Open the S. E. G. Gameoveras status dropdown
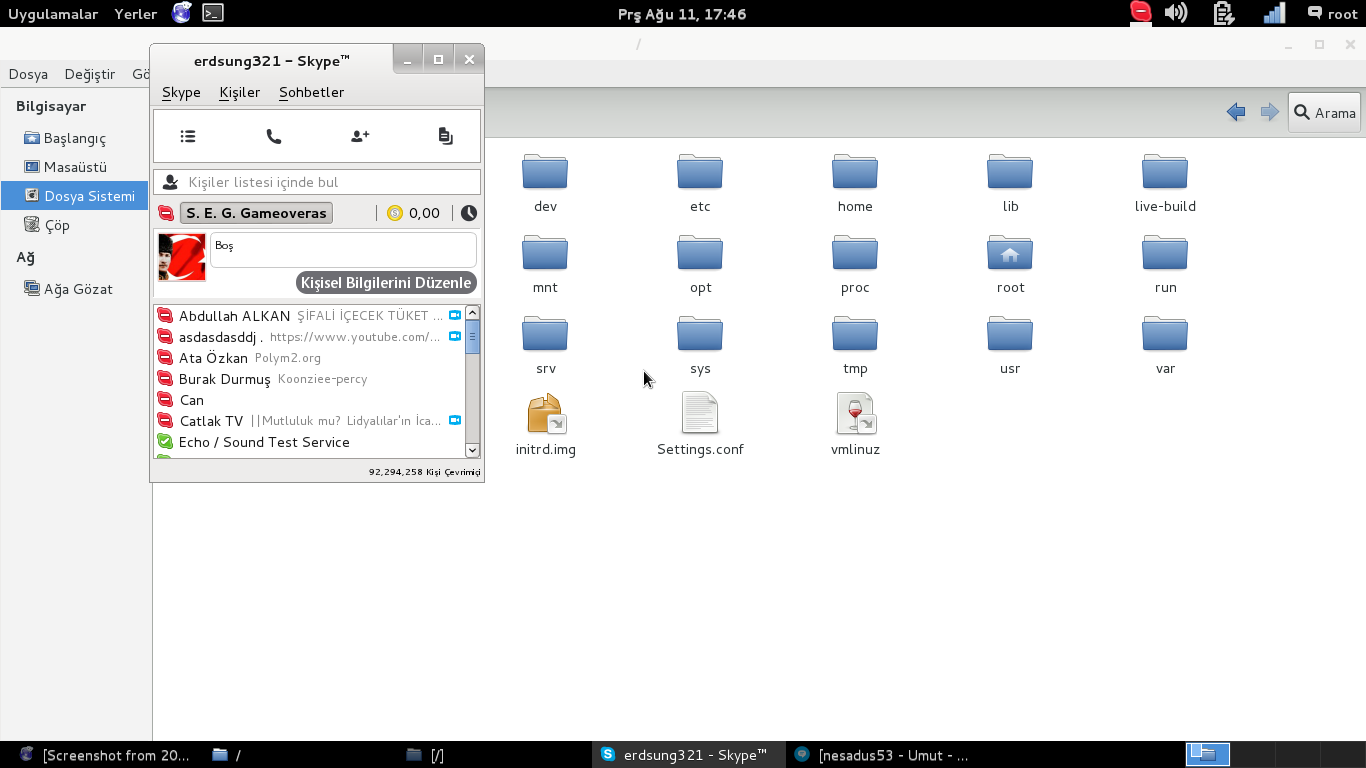Screen dimensions: 1366x768 (256, 213)
